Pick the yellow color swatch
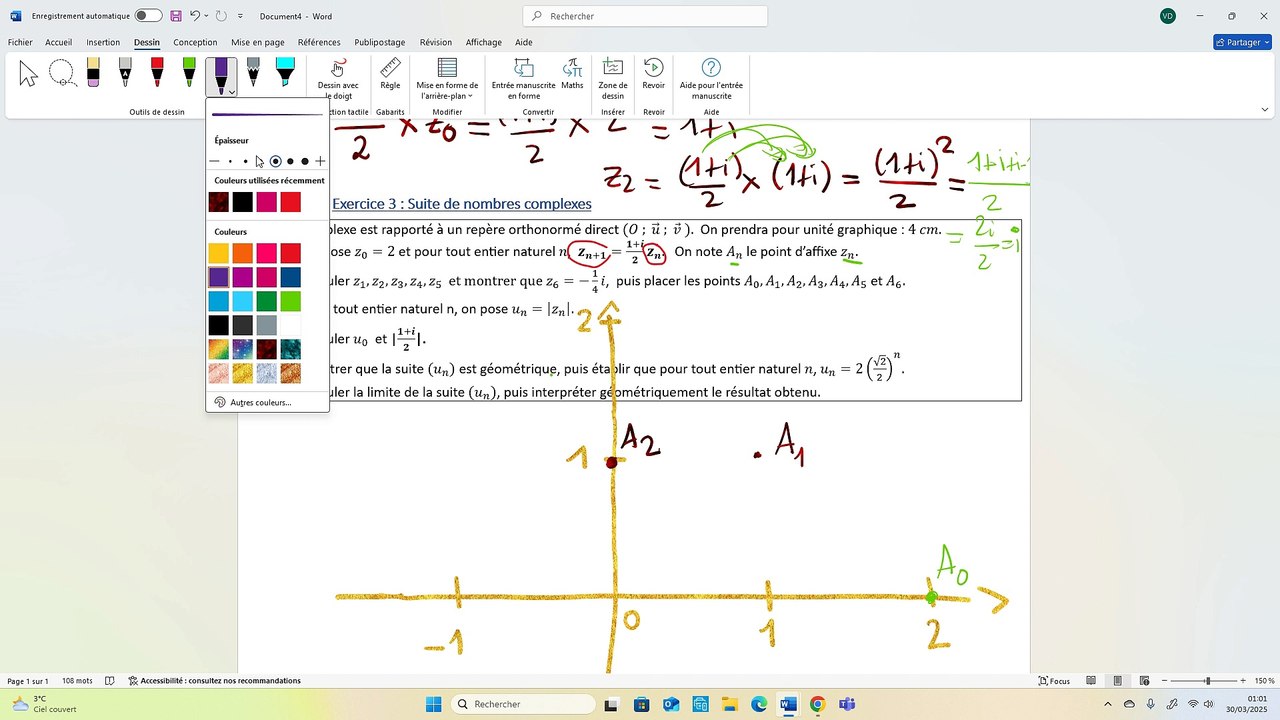The width and height of the screenshot is (1280, 720). [218, 253]
